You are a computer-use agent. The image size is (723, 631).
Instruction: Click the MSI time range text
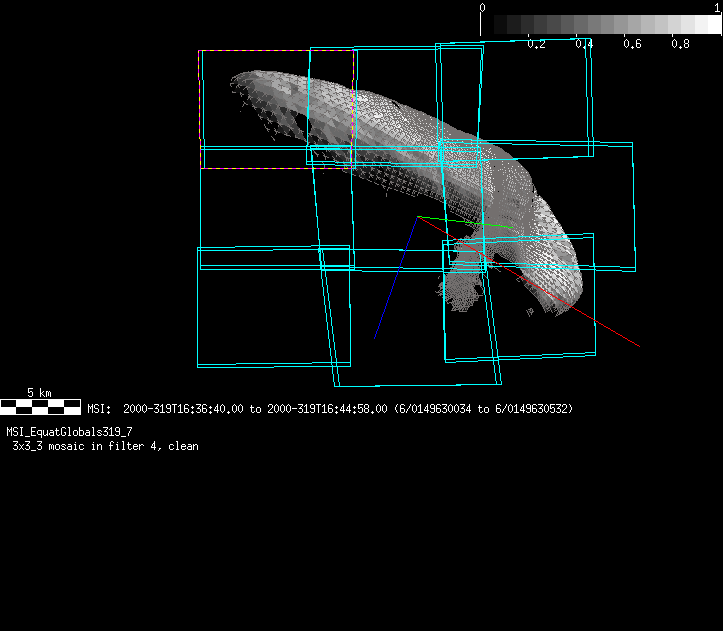330,409
